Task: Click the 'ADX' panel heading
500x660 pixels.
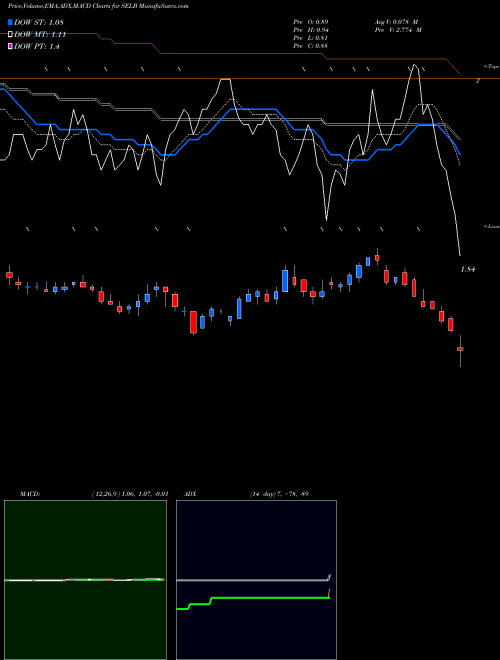Action: coord(190,494)
